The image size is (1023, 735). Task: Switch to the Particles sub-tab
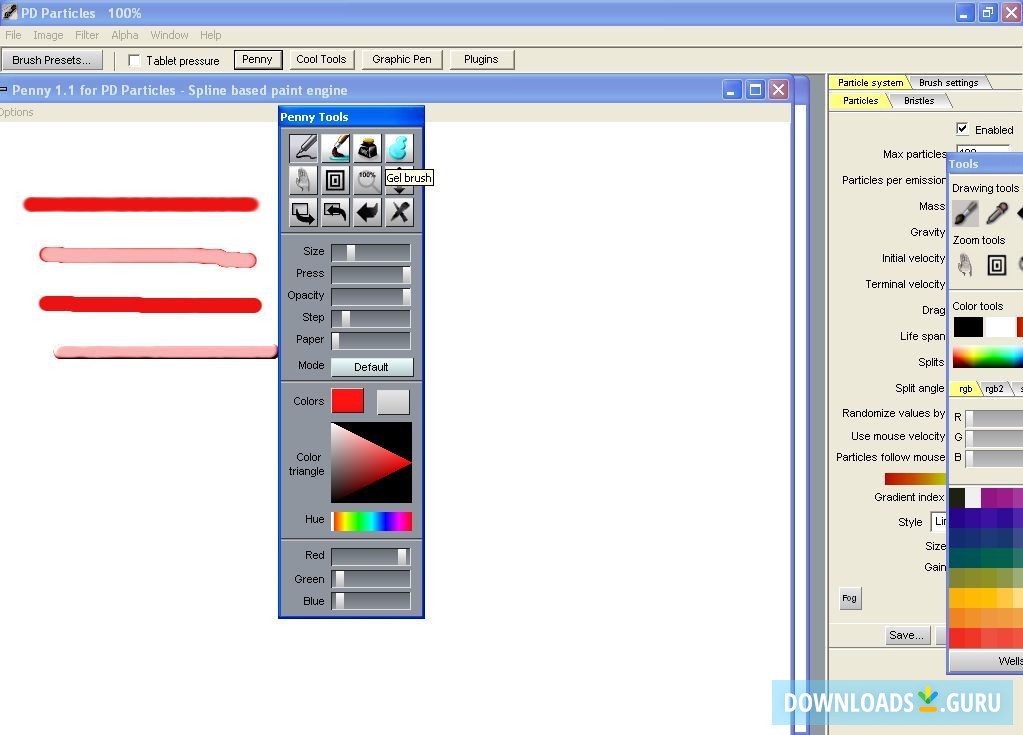click(x=860, y=101)
